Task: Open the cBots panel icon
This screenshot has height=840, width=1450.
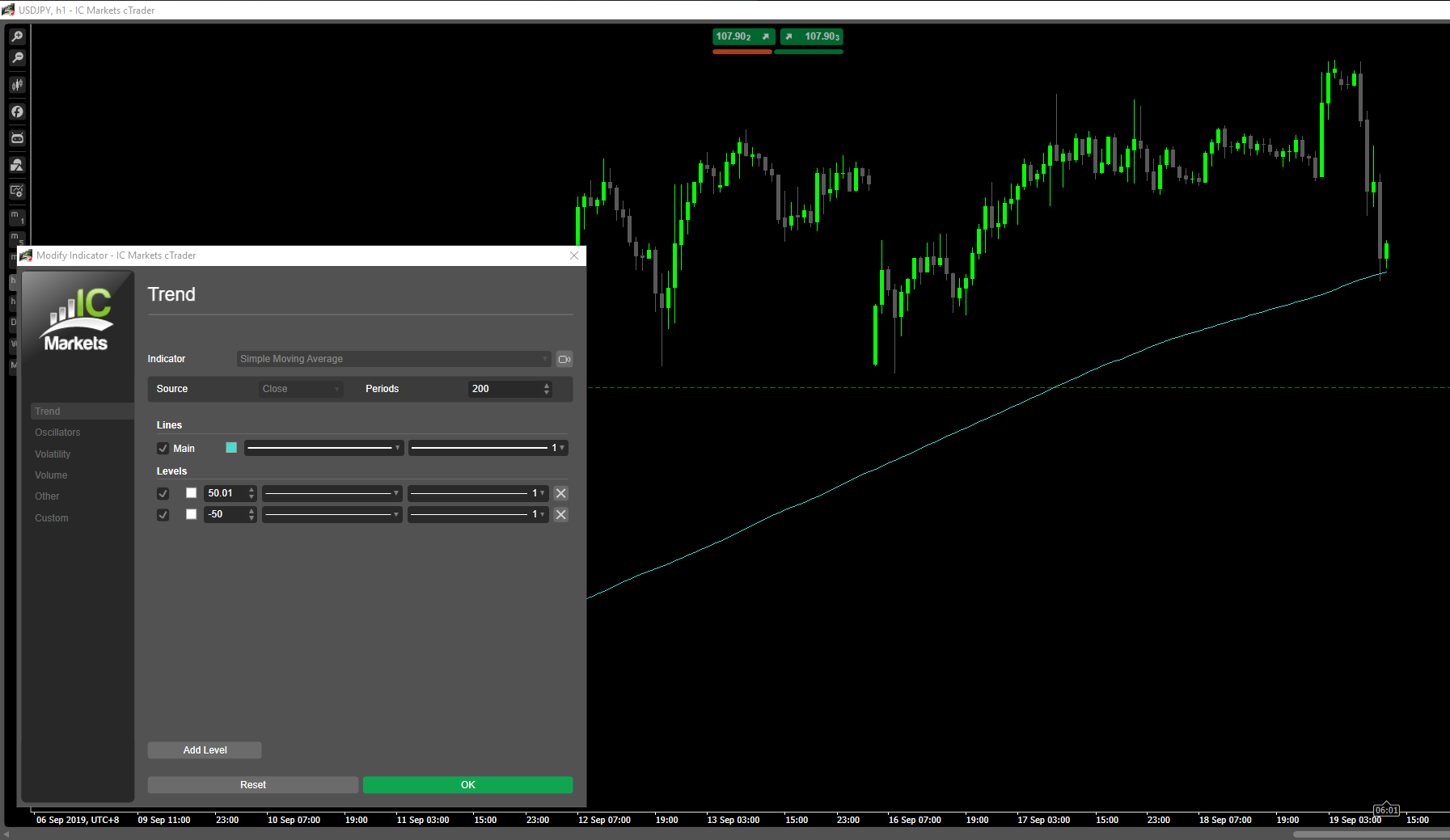Action: point(16,138)
